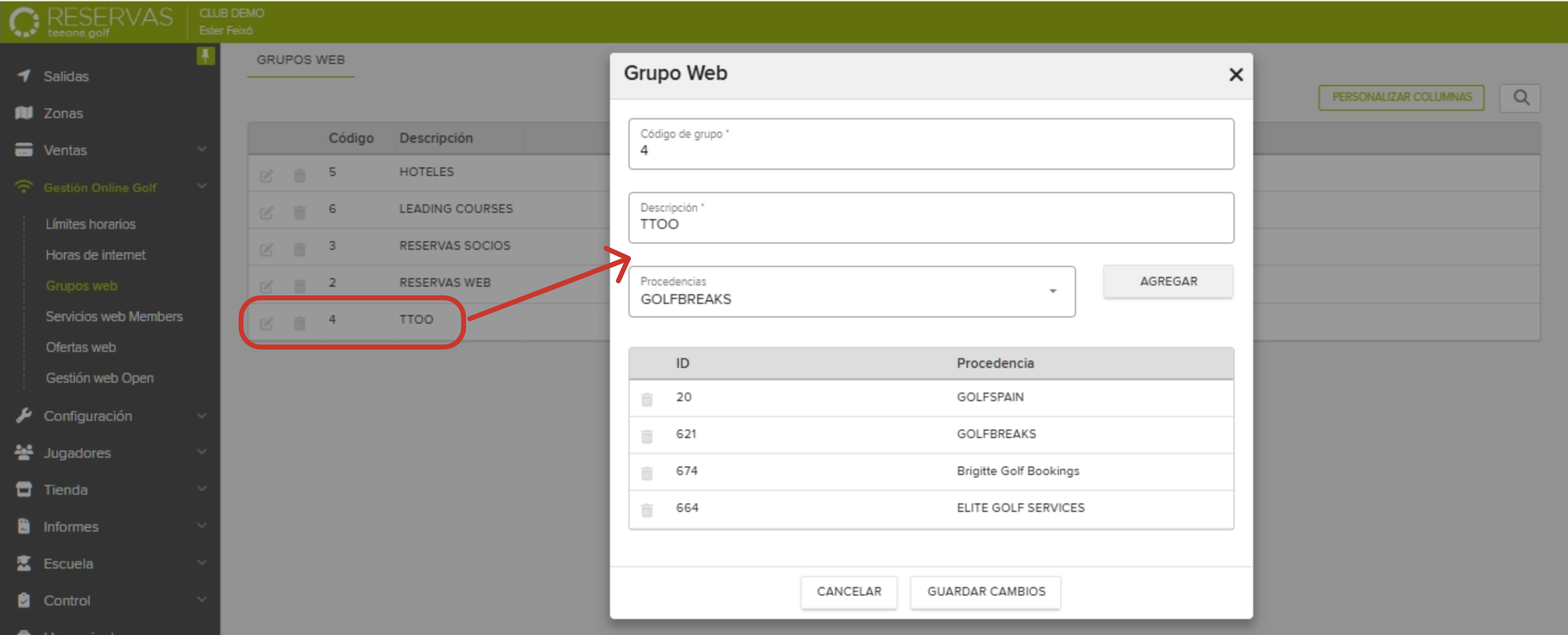1568x635 pixels.
Task: Close the Grupo Web dialog
Action: pyautogui.click(x=1236, y=74)
